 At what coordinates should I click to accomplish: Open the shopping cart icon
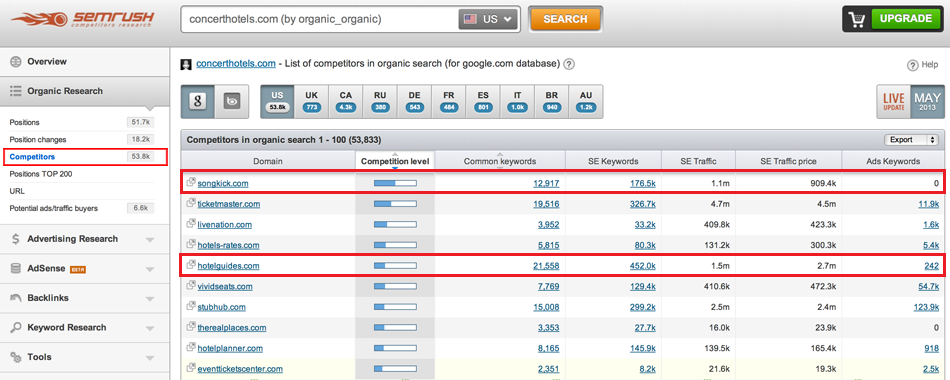[x=857, y=19]
